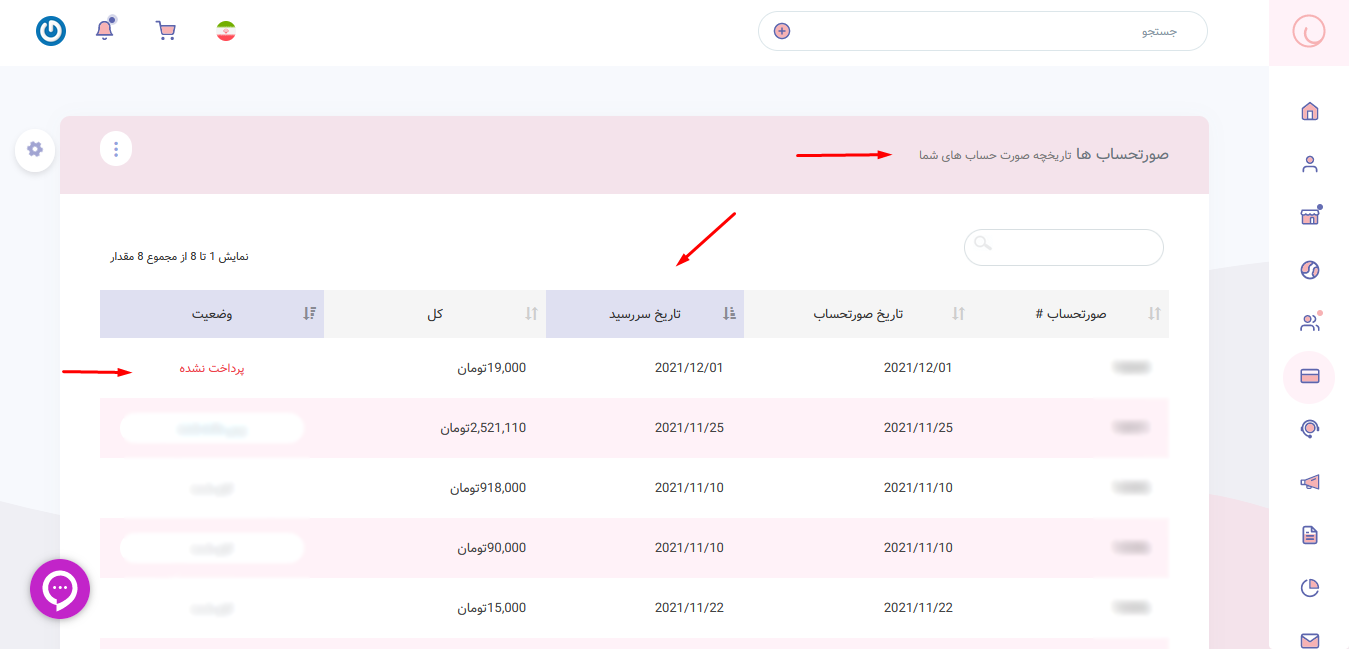
Task: Click the 918,000تومان total cell
Action: point(488,488)
